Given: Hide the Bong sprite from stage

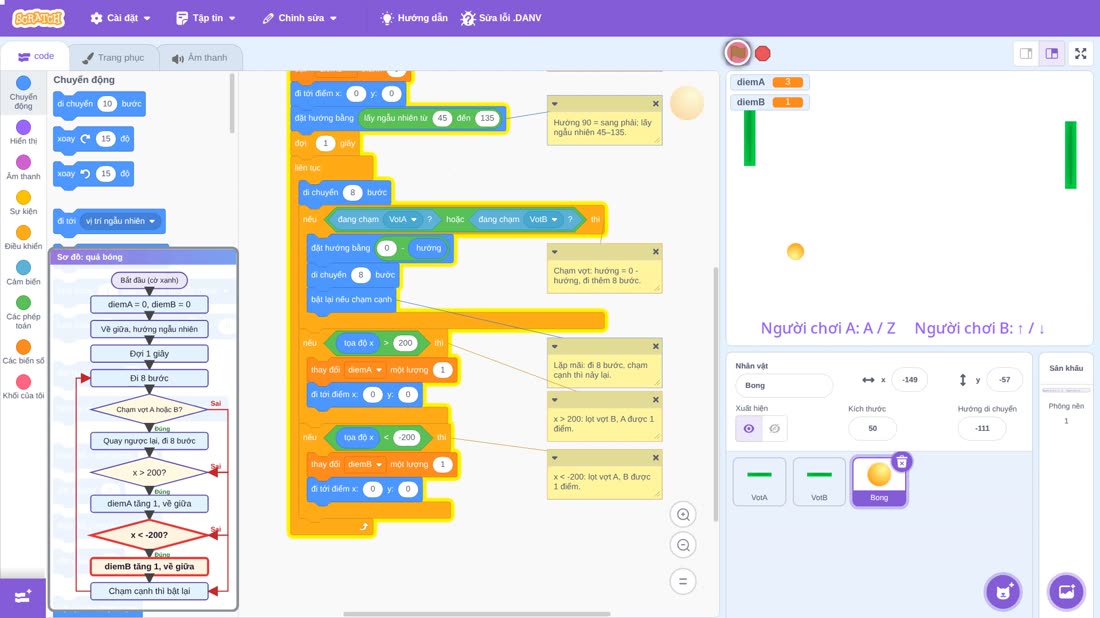Looking at the screenshot, I should pyautogui.click(x=774, y=429).
